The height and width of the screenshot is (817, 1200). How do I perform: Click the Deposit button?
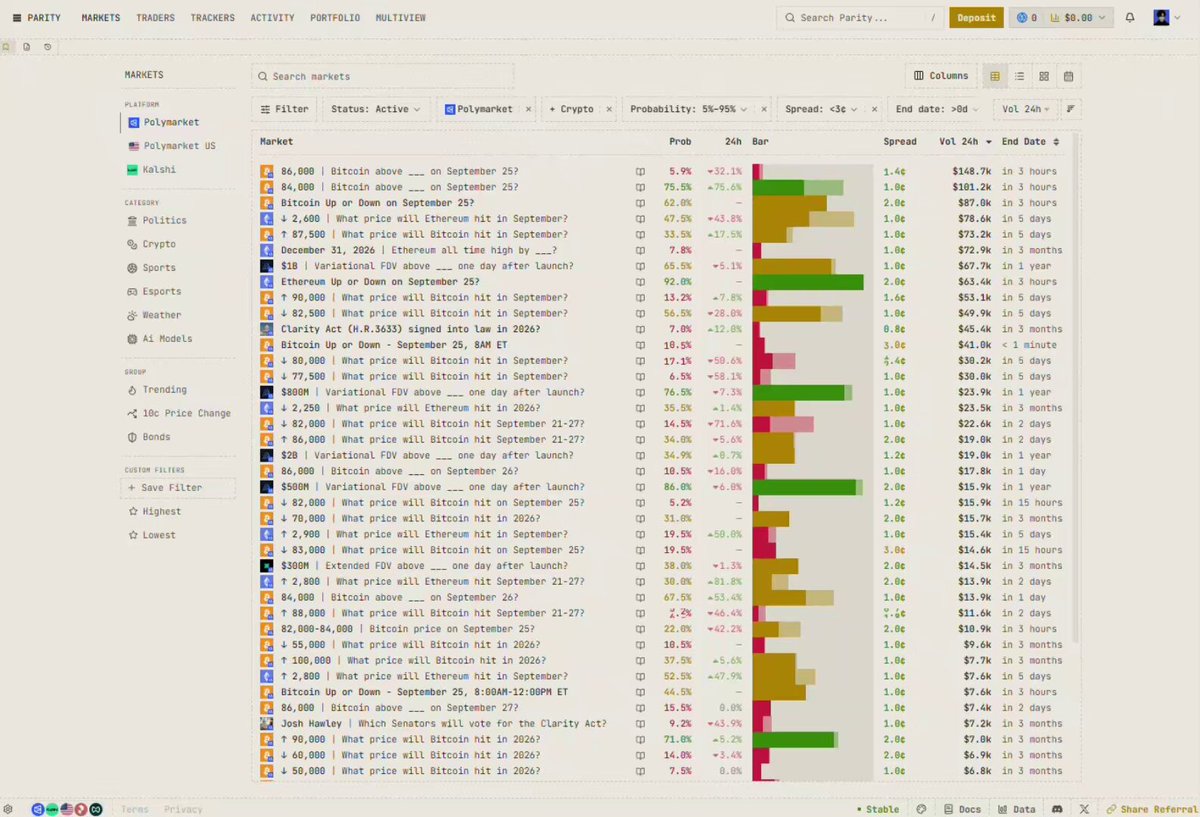[x=976, y=18]
